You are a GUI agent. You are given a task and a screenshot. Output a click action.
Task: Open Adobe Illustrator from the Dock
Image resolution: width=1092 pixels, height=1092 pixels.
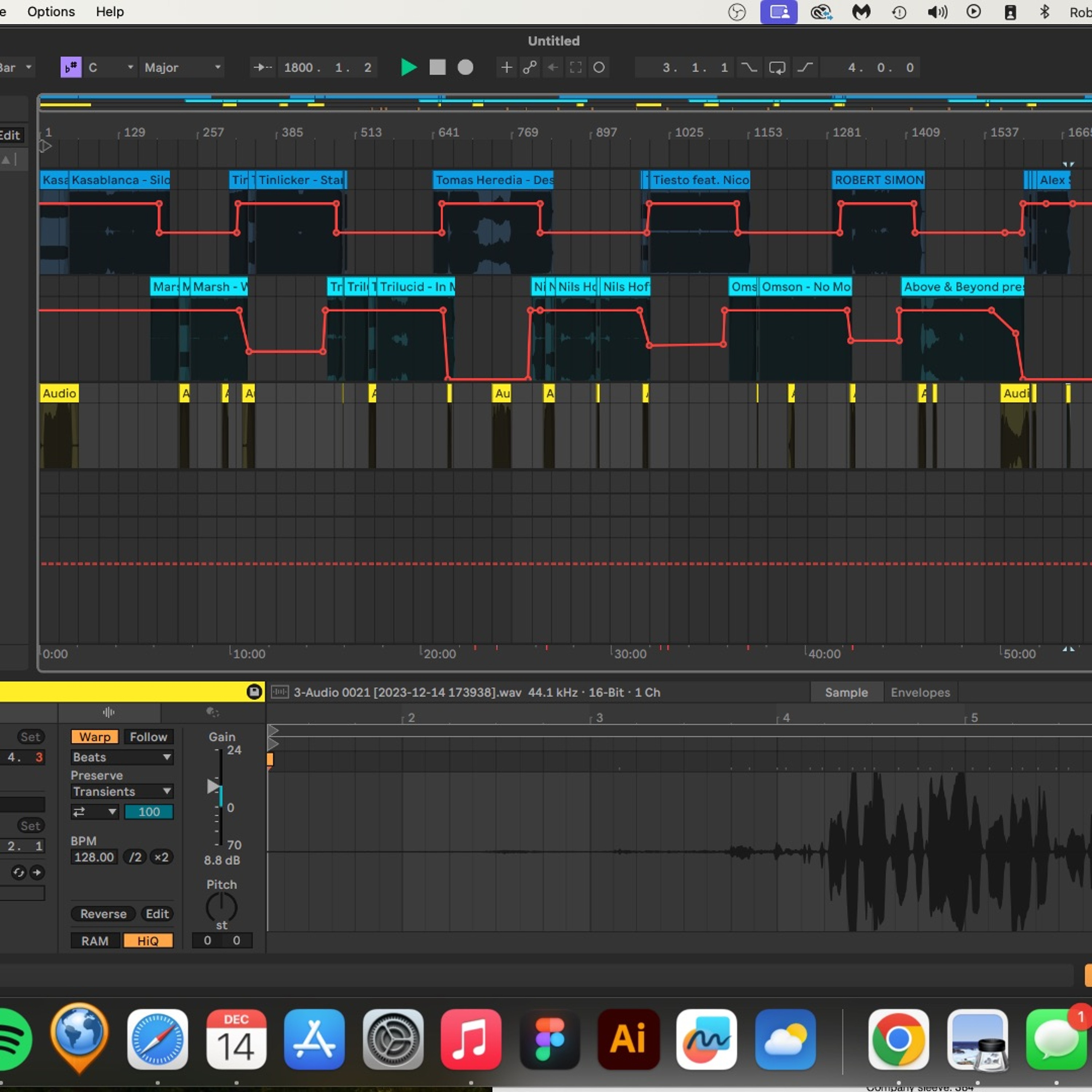click(x=629, y=1039)
